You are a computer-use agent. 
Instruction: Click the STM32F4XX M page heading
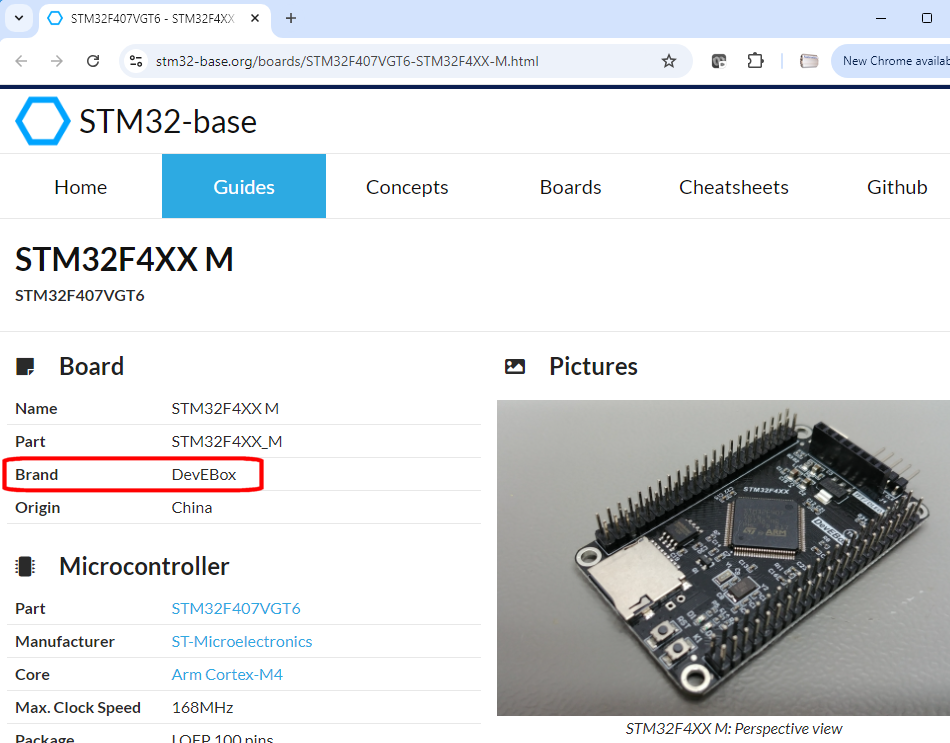[x=124, y=259]
